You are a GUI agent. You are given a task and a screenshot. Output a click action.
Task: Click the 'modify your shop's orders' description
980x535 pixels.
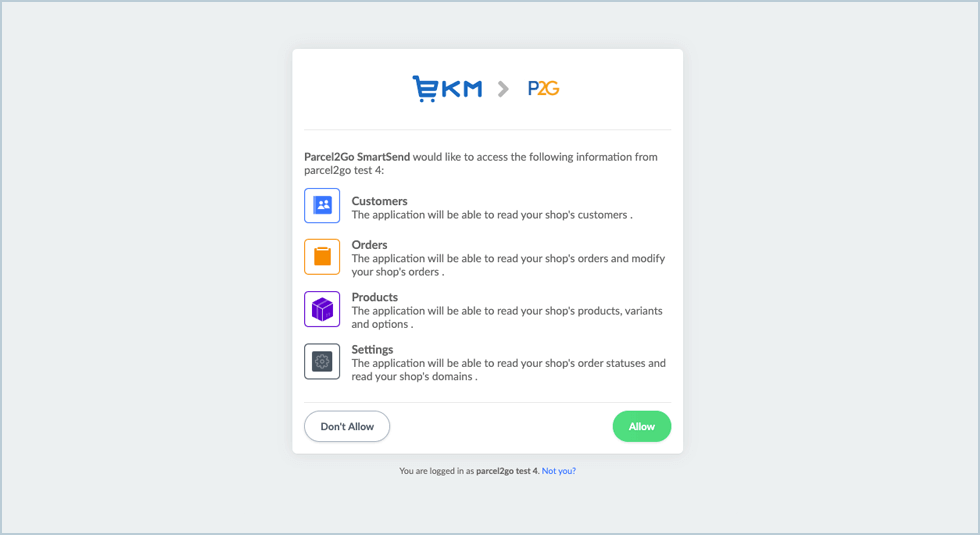click(x=508, y=265)
